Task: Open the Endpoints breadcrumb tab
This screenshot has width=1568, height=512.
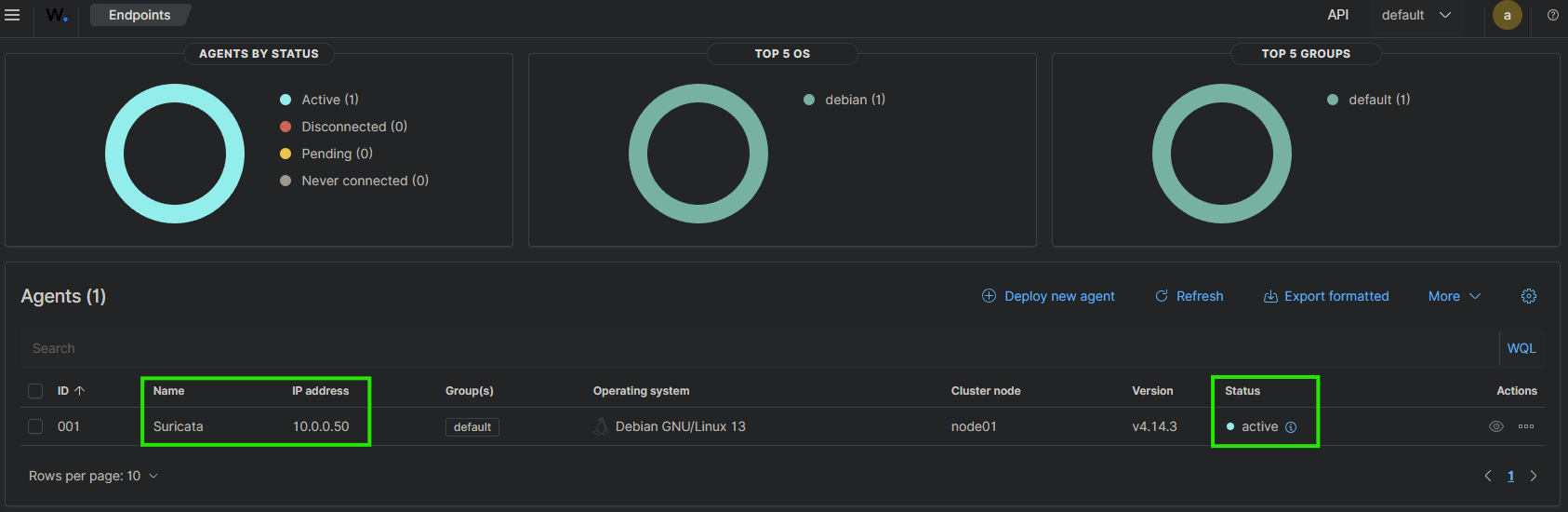Action: (140, 15)
